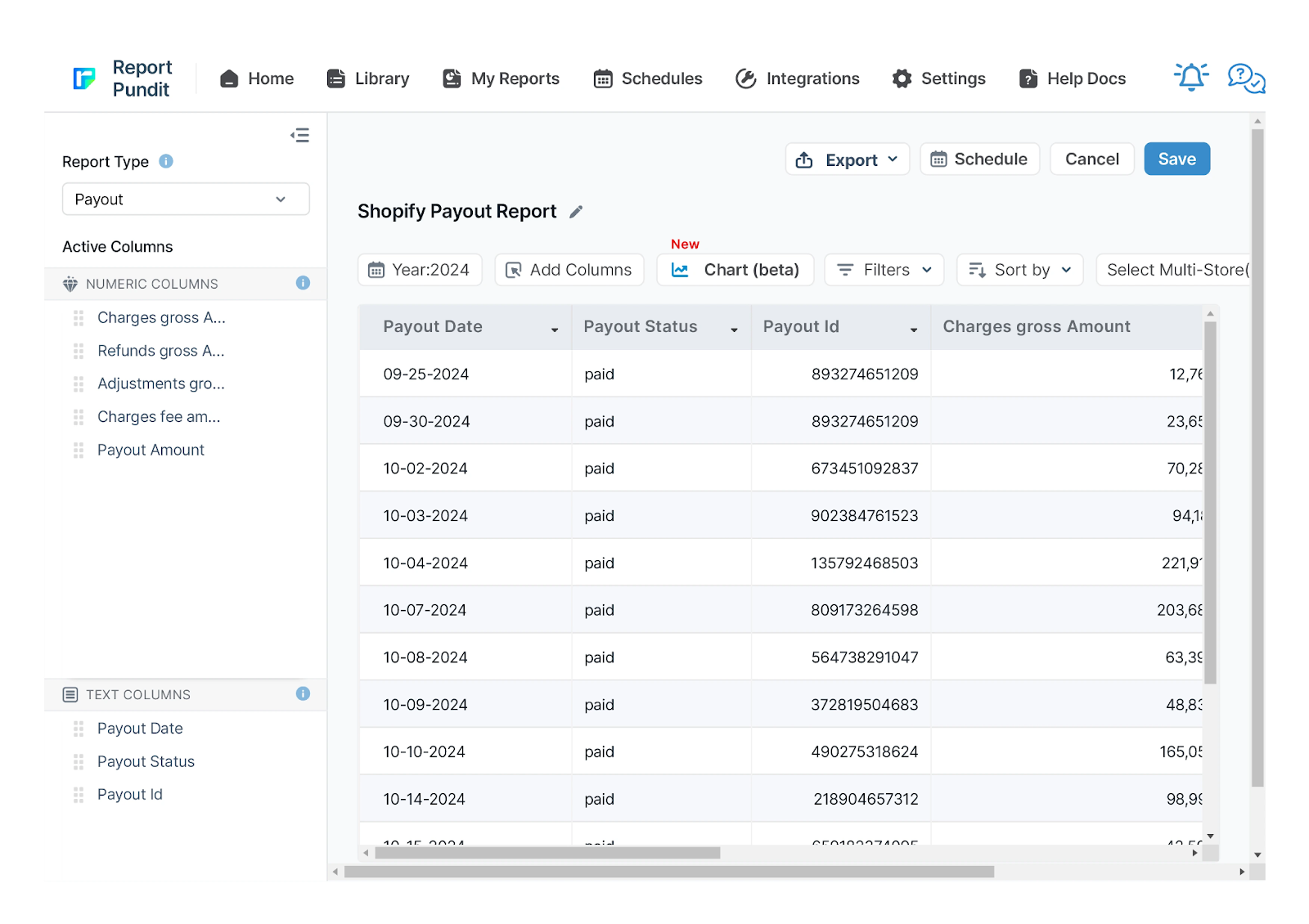Click payout id 564738291047
1309x924 pixels.
coord(865,657)
